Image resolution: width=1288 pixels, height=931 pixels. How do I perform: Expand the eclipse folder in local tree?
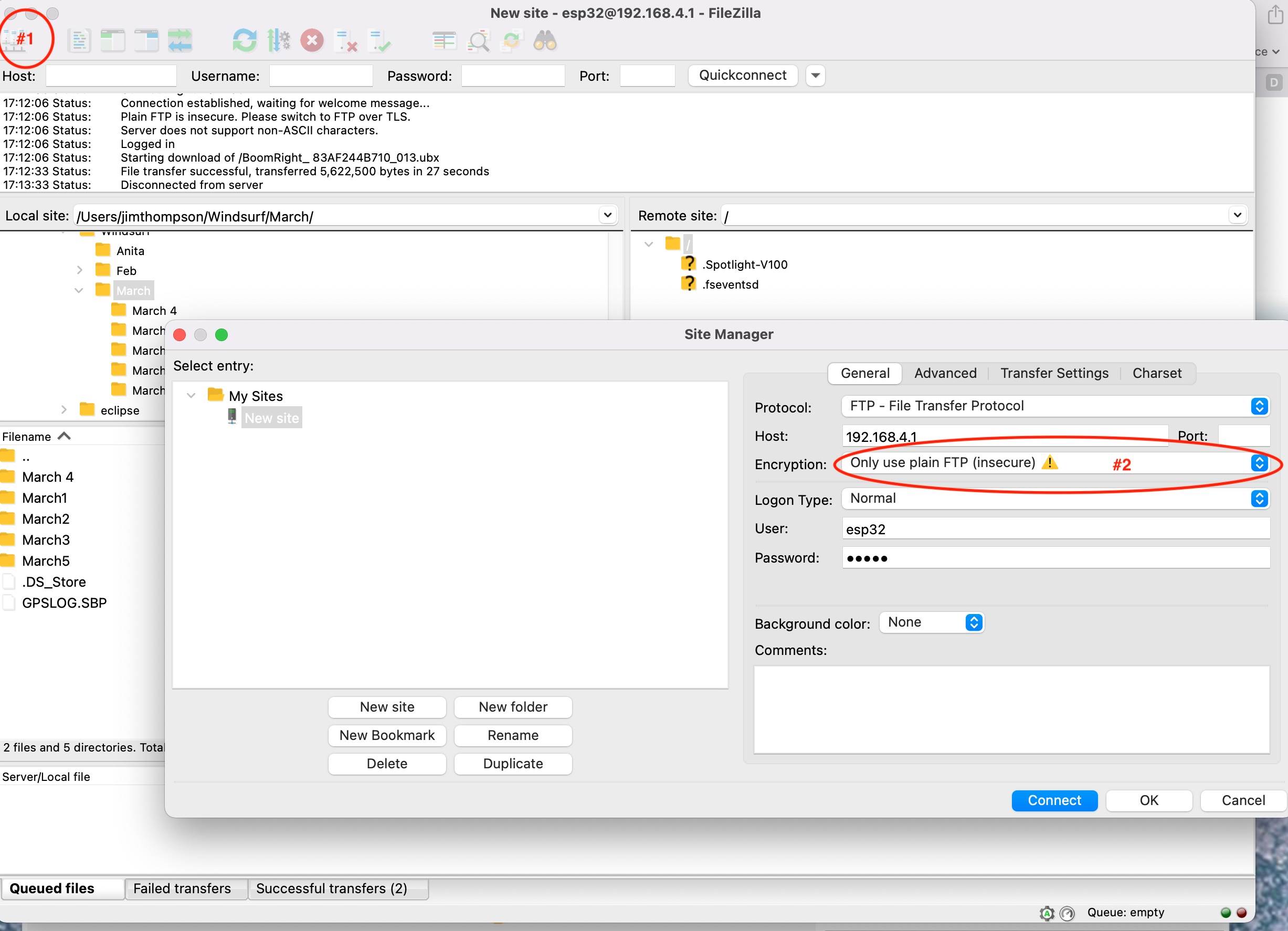[x=64, y=410]
